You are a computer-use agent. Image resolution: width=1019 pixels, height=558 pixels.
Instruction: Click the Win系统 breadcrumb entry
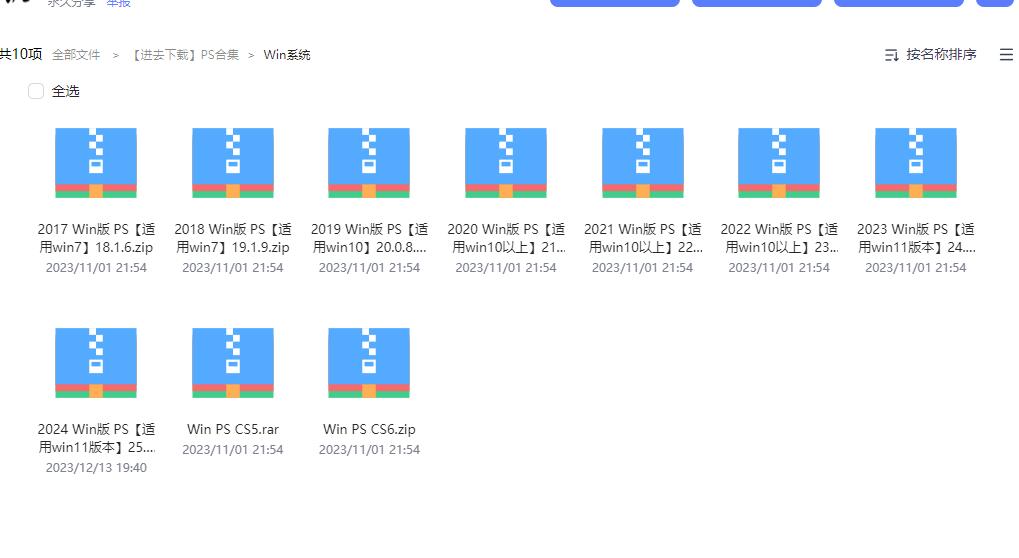pyautogui.click(x=287, y=55)
